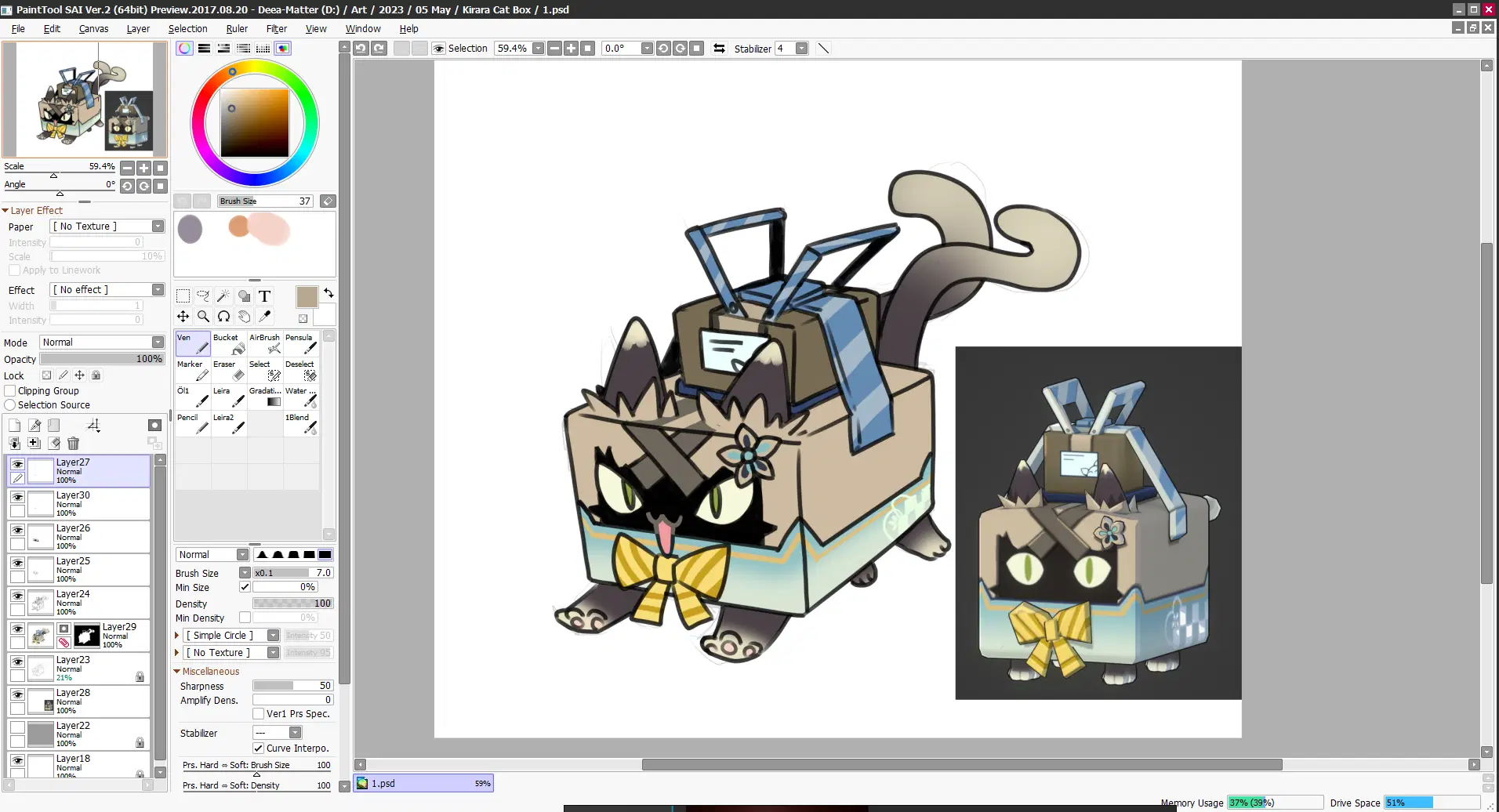
Task: Select the AirBrush tool
Action: click(x=264, y=344)
